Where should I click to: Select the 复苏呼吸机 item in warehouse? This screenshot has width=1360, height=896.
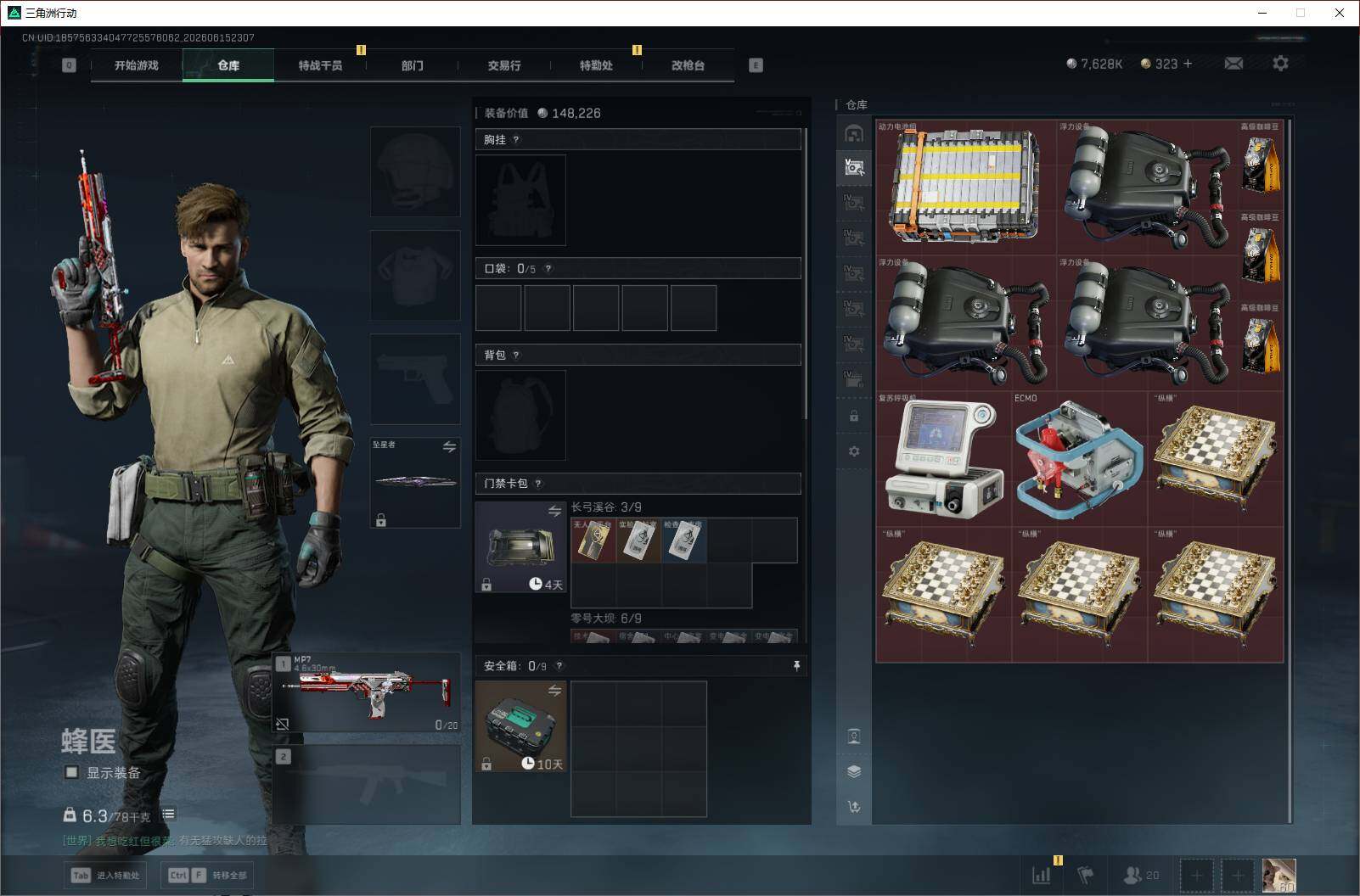tap(943, 458)
